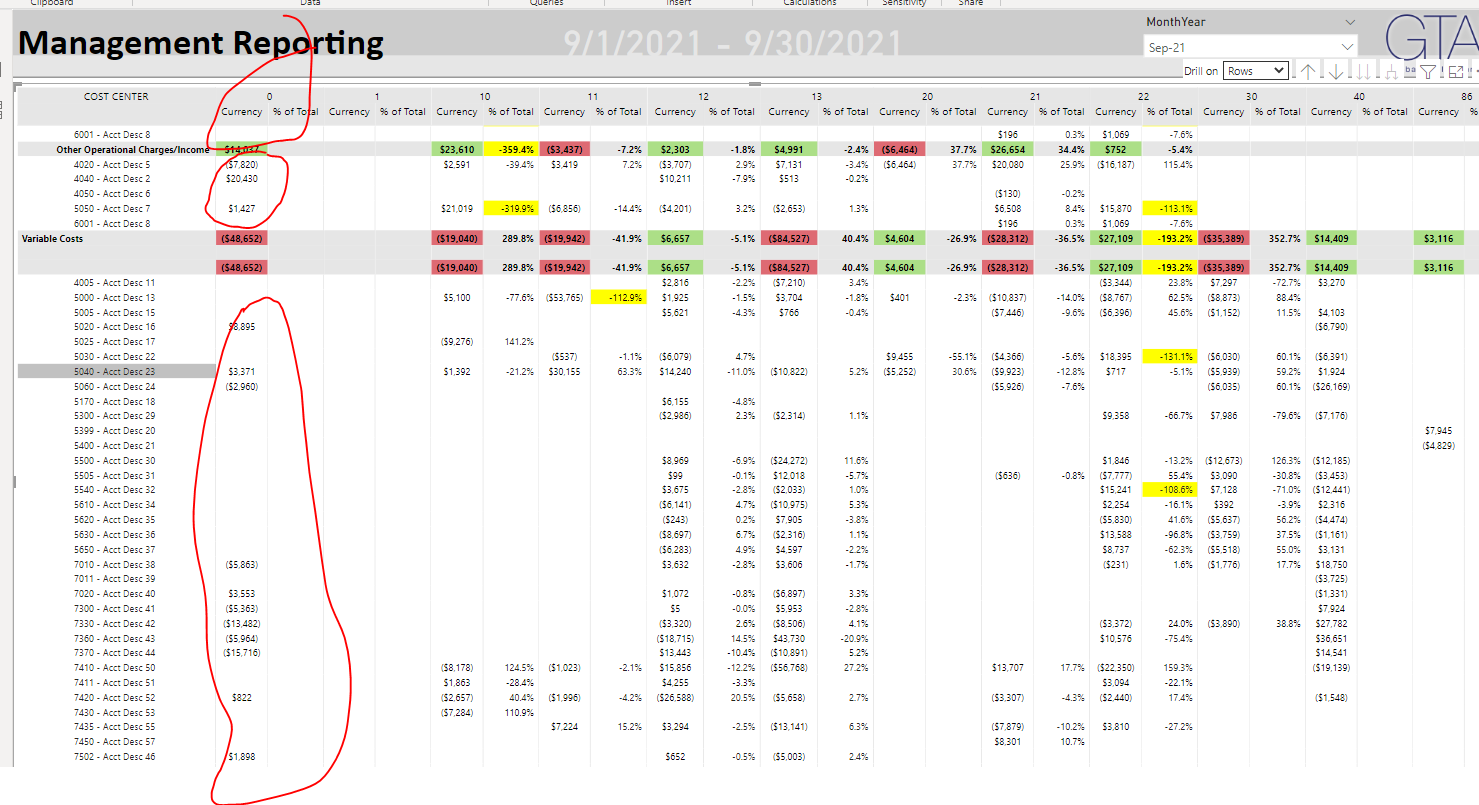Image resolution: width=1479 pixels, height=805 pixels.
Task: Select row 5540 - Acct Desc 32
Action: (115, 490)
